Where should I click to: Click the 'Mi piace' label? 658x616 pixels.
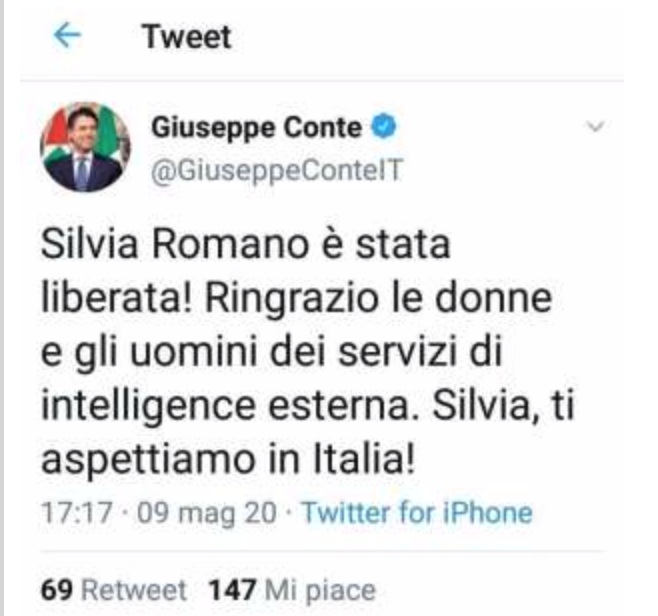[x=320, y=591]
